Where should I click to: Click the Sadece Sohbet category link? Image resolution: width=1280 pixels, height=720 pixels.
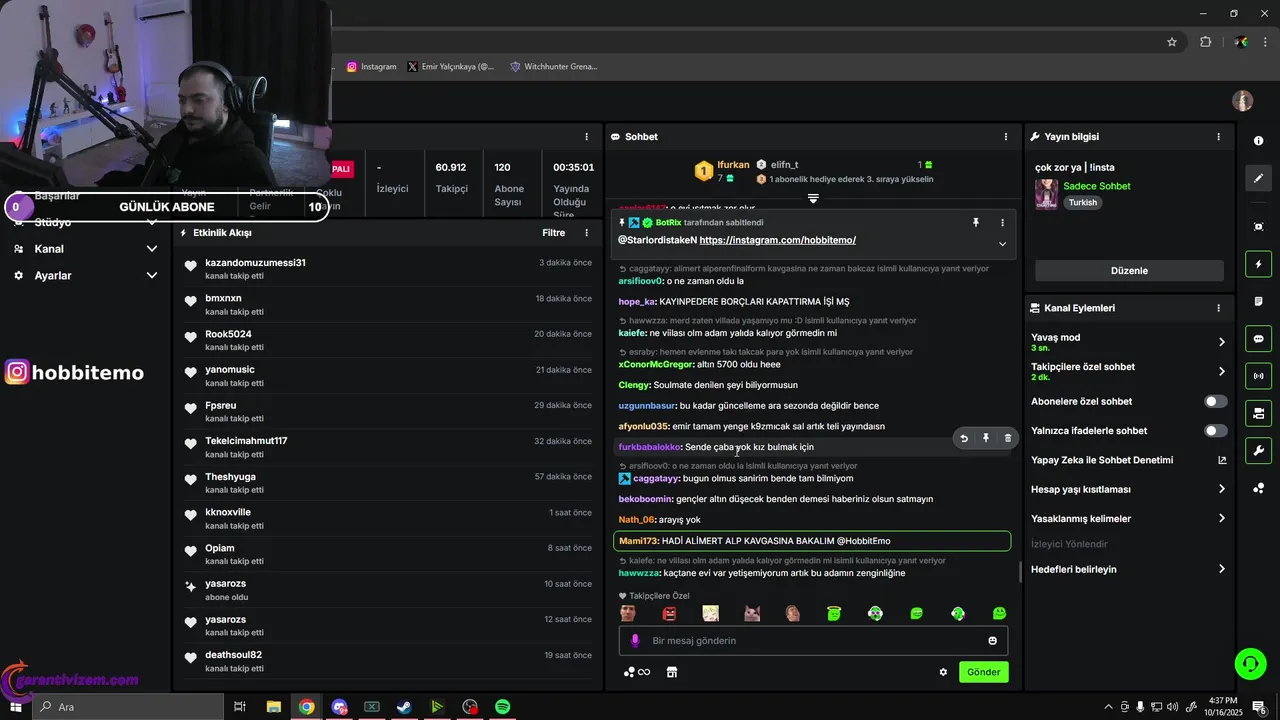point(1097,186)
